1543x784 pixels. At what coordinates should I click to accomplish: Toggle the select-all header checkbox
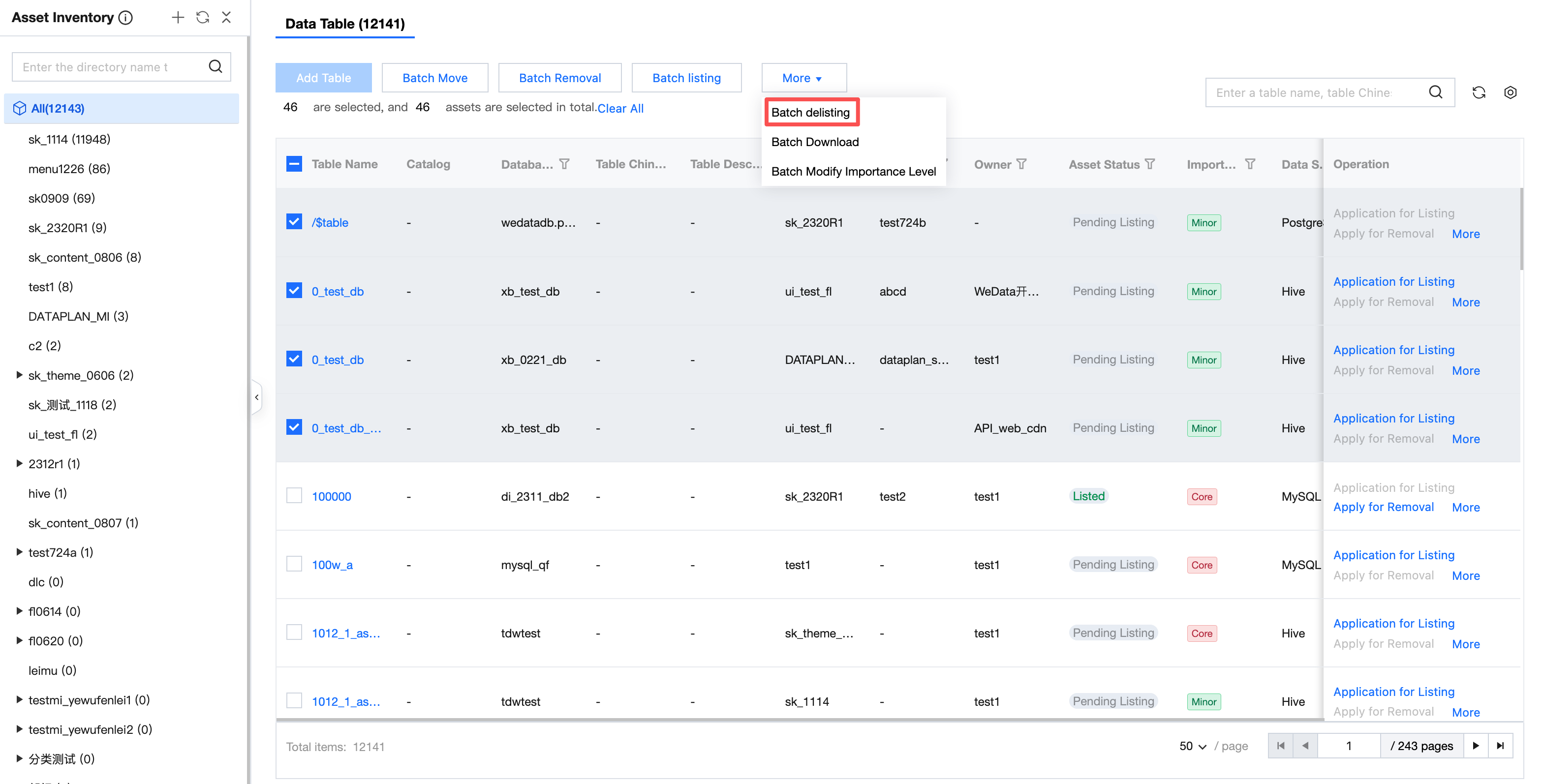pyautogui.click(x=294, y=163)
